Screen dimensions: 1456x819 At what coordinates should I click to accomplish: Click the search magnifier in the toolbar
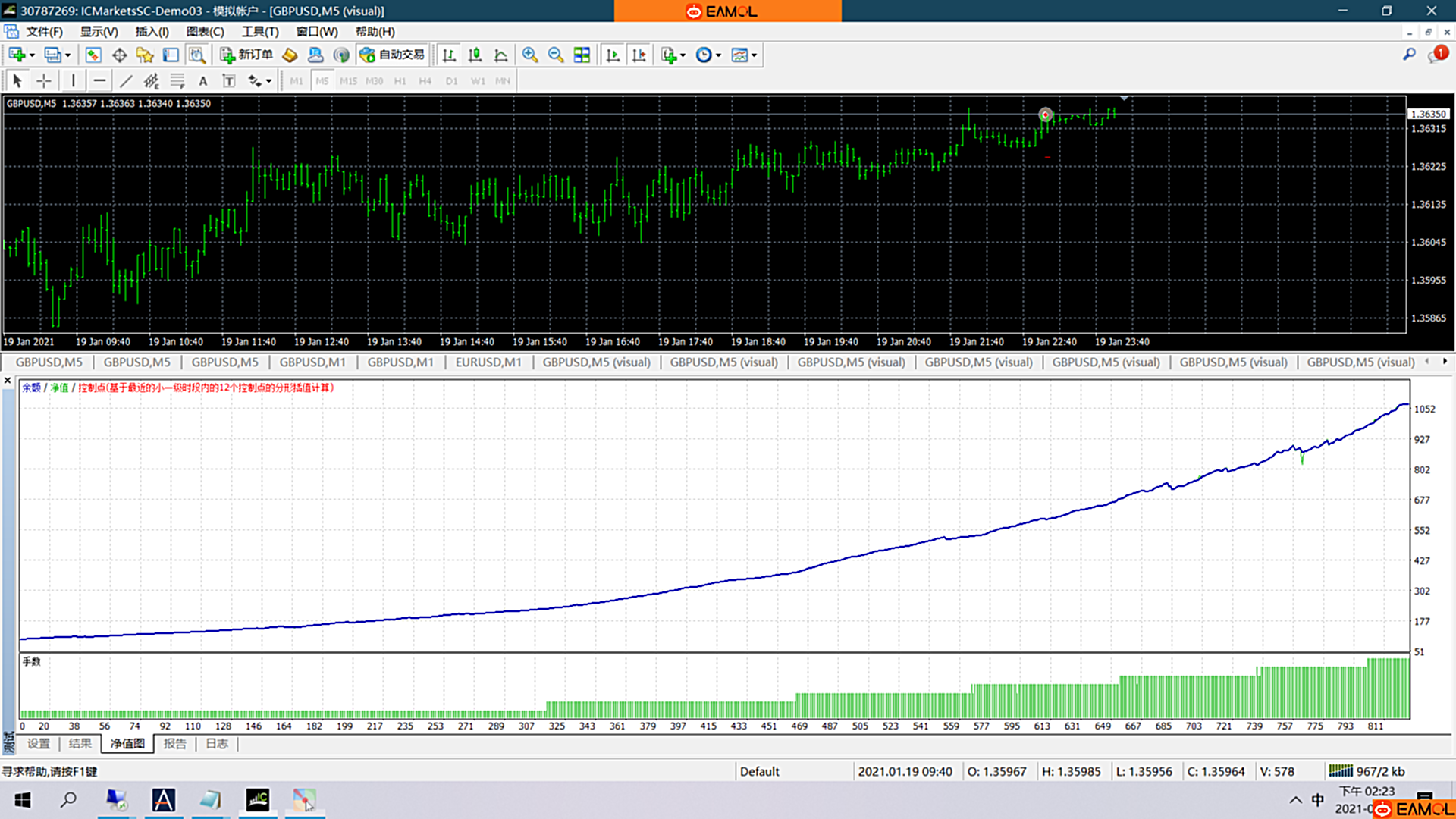(1409, 55)
